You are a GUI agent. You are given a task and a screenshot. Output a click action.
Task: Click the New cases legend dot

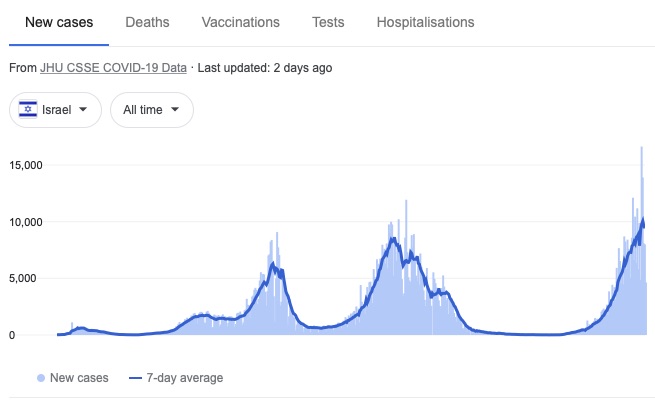pos(41,378)
